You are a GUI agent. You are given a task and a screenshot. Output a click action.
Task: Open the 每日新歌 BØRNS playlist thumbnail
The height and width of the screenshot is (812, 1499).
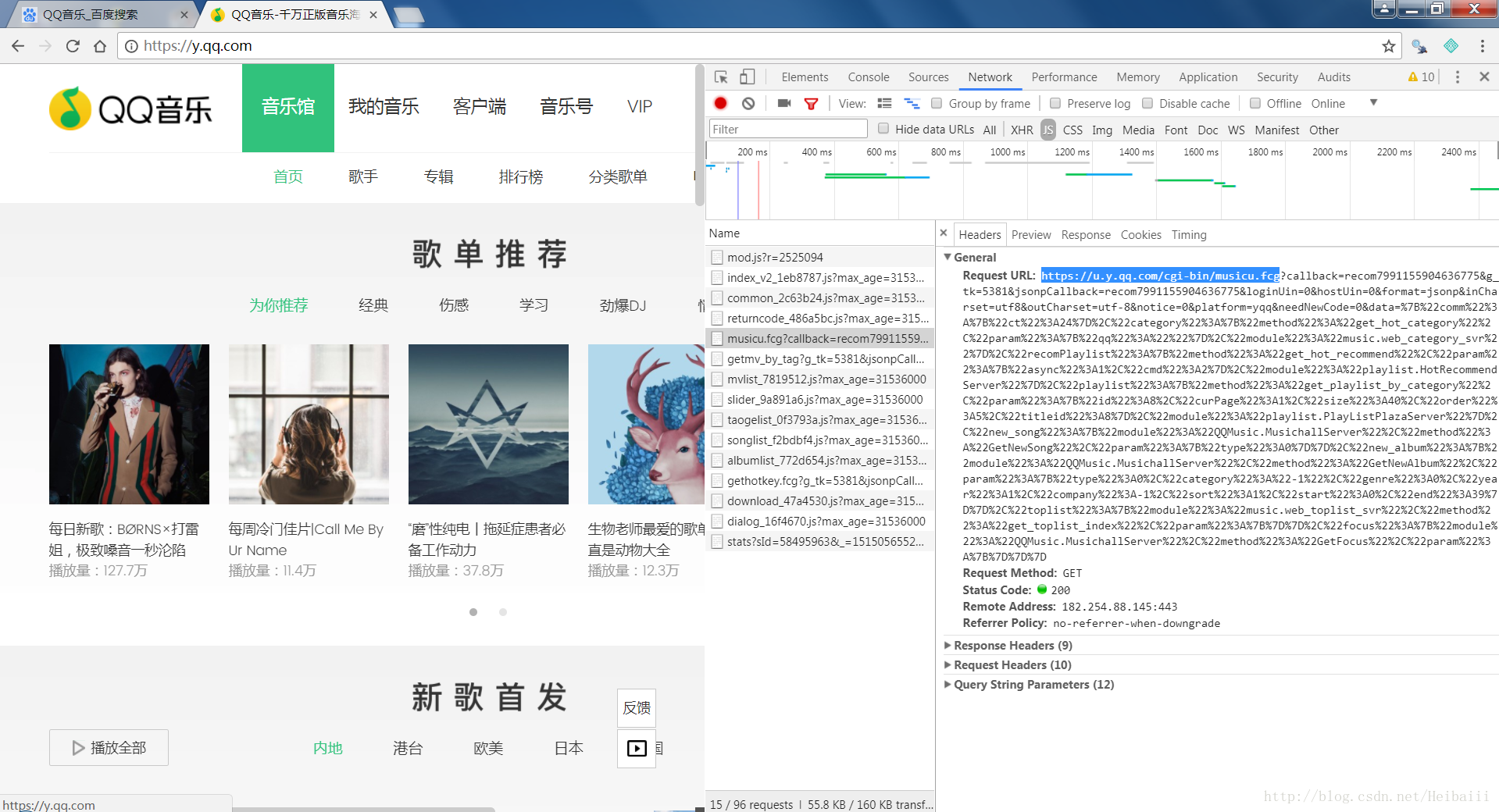point(129,424)
